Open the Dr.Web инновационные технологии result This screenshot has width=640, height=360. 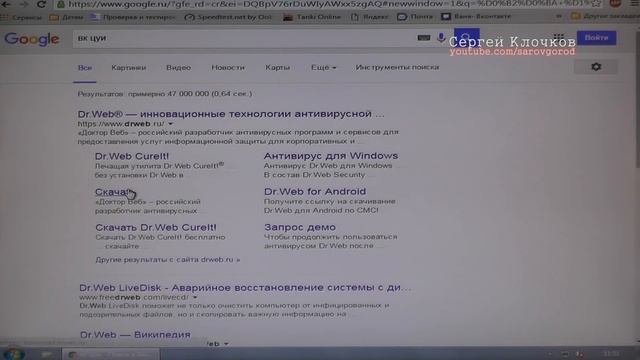pyautogui.click(x=231, y=114)
